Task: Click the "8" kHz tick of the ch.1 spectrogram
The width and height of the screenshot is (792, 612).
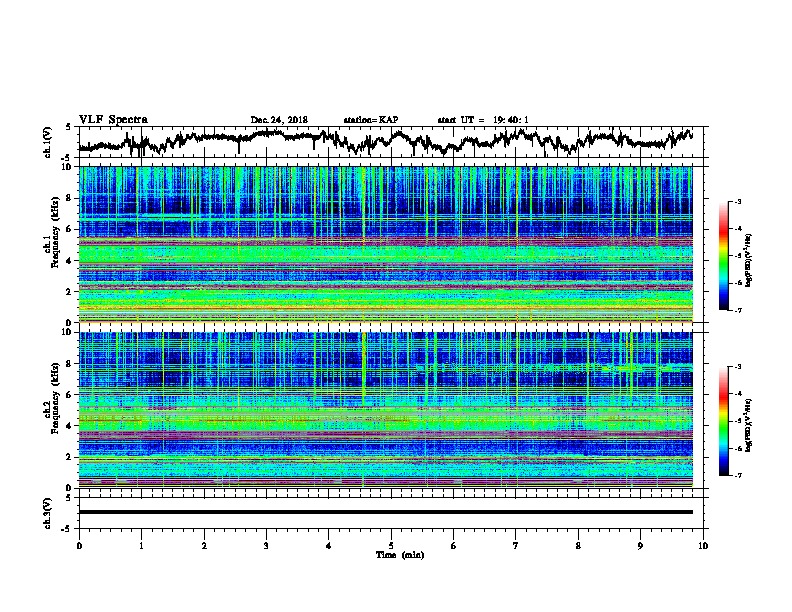Action: click(x=70, y=198)
